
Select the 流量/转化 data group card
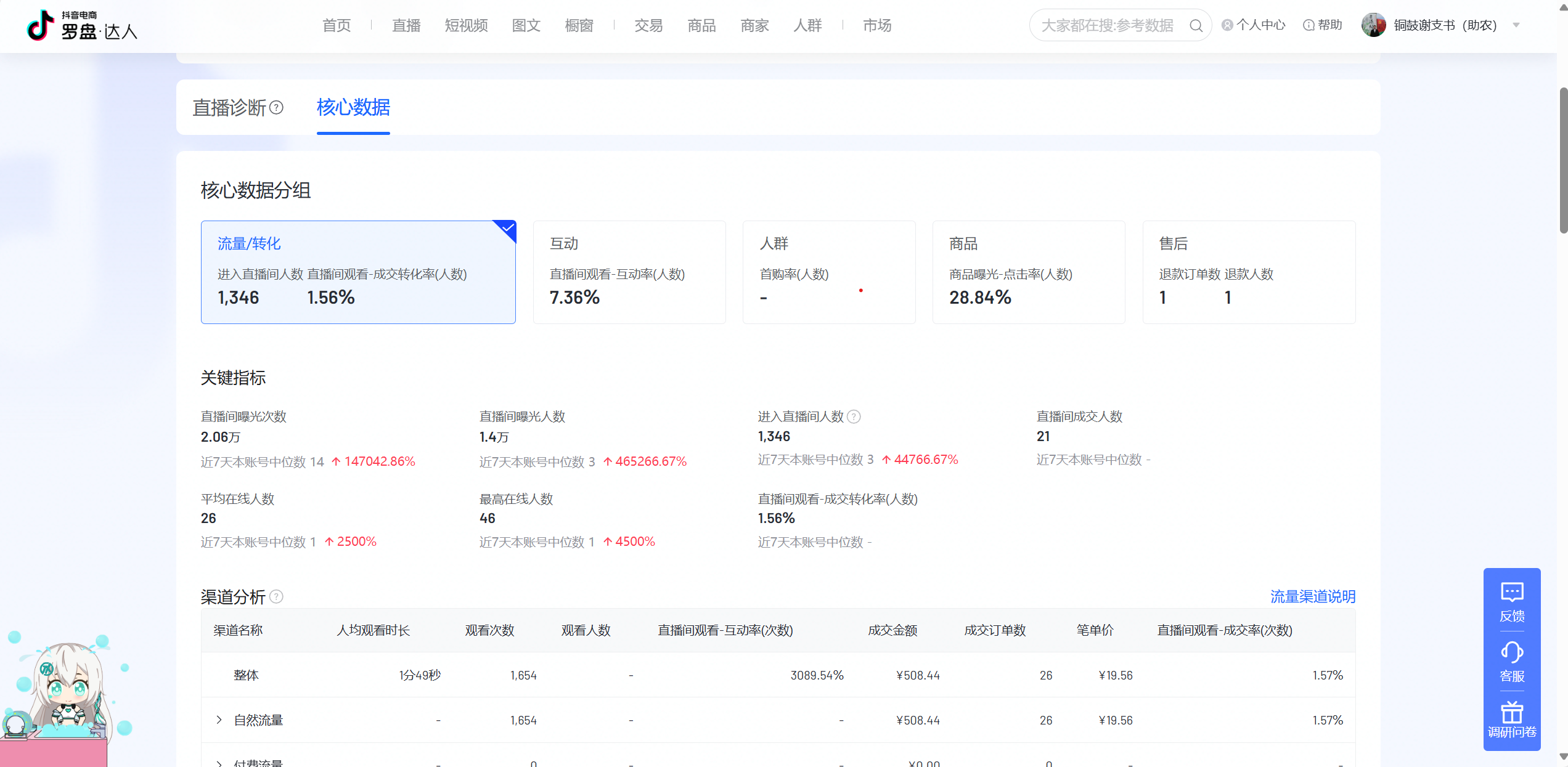(x=357, y=272)
